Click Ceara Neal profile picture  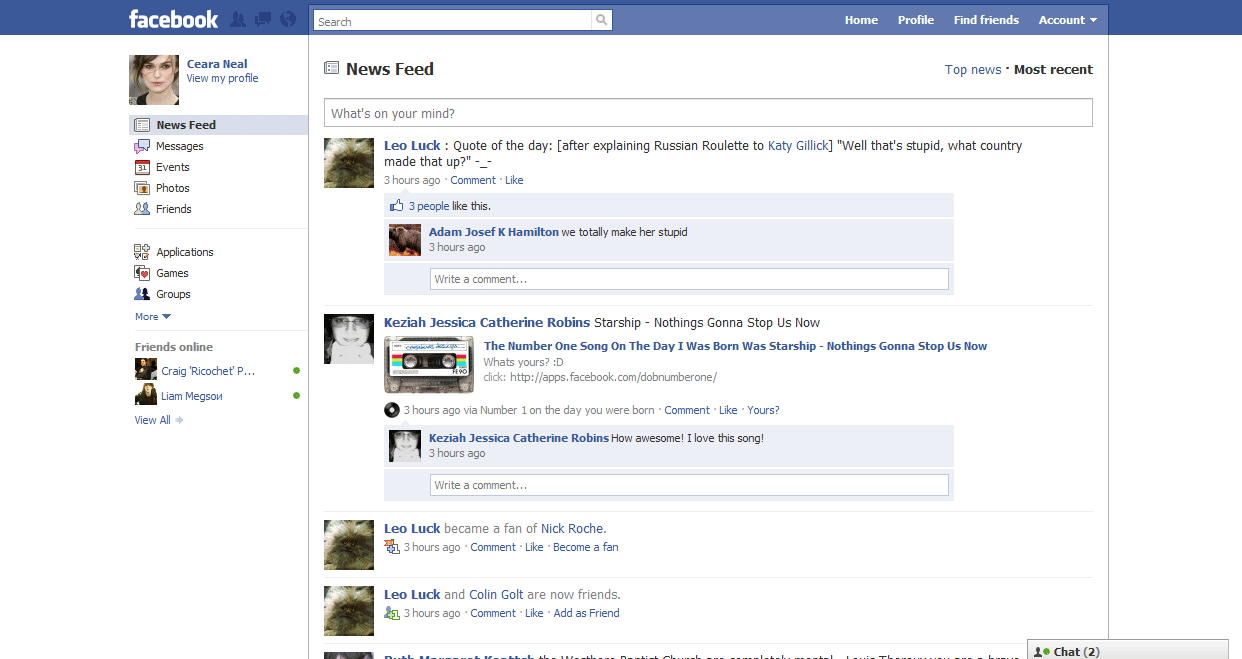(154, 80)
